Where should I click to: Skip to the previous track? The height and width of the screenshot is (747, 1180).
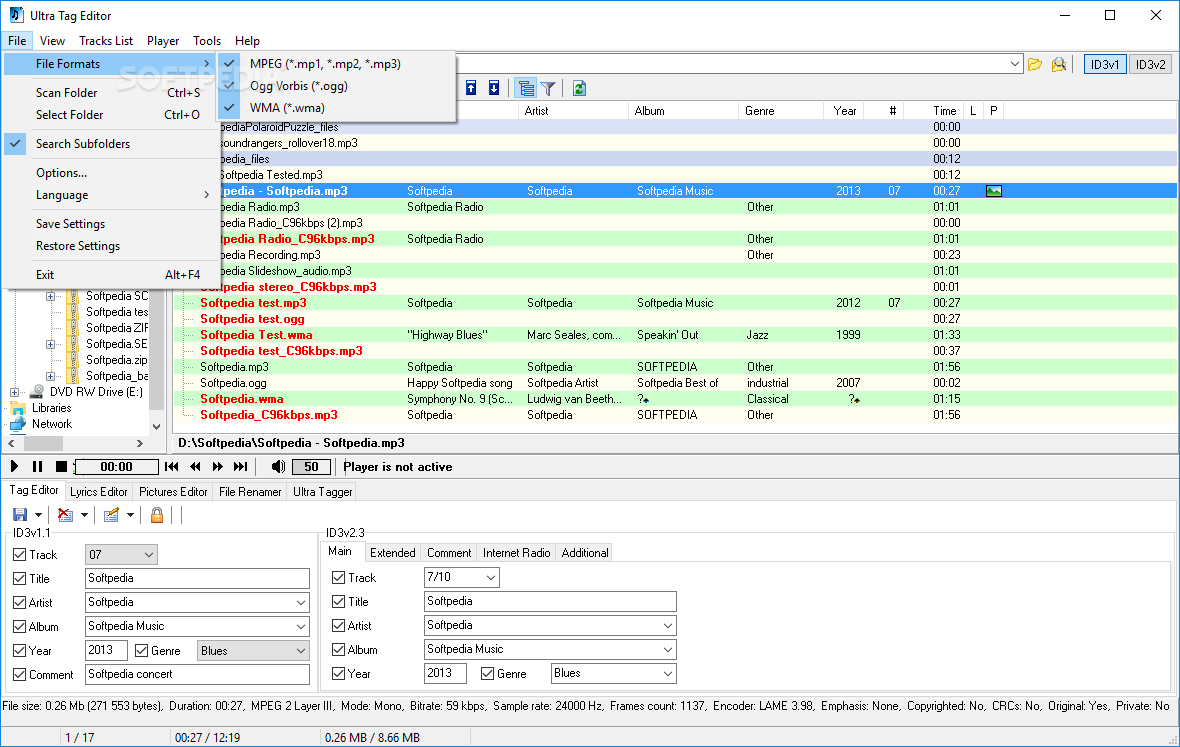pos(172,466)
